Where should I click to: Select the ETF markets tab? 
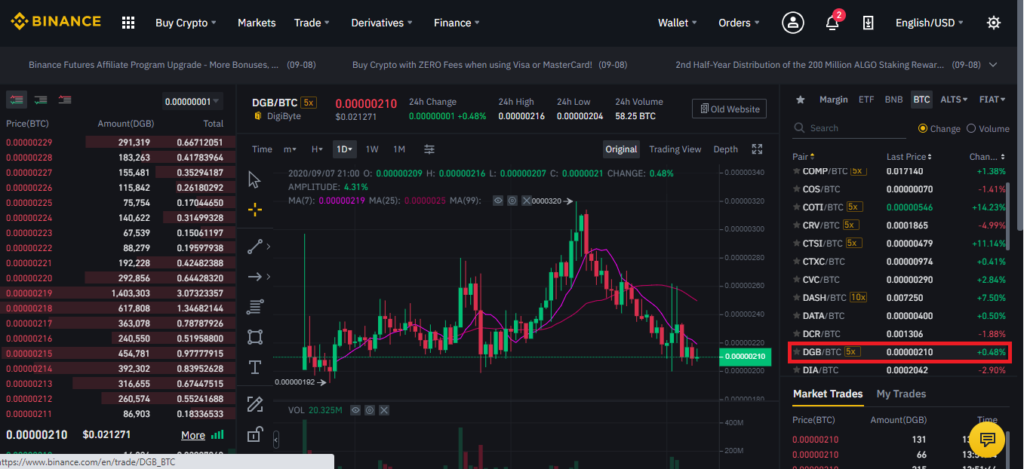(866, 100)
